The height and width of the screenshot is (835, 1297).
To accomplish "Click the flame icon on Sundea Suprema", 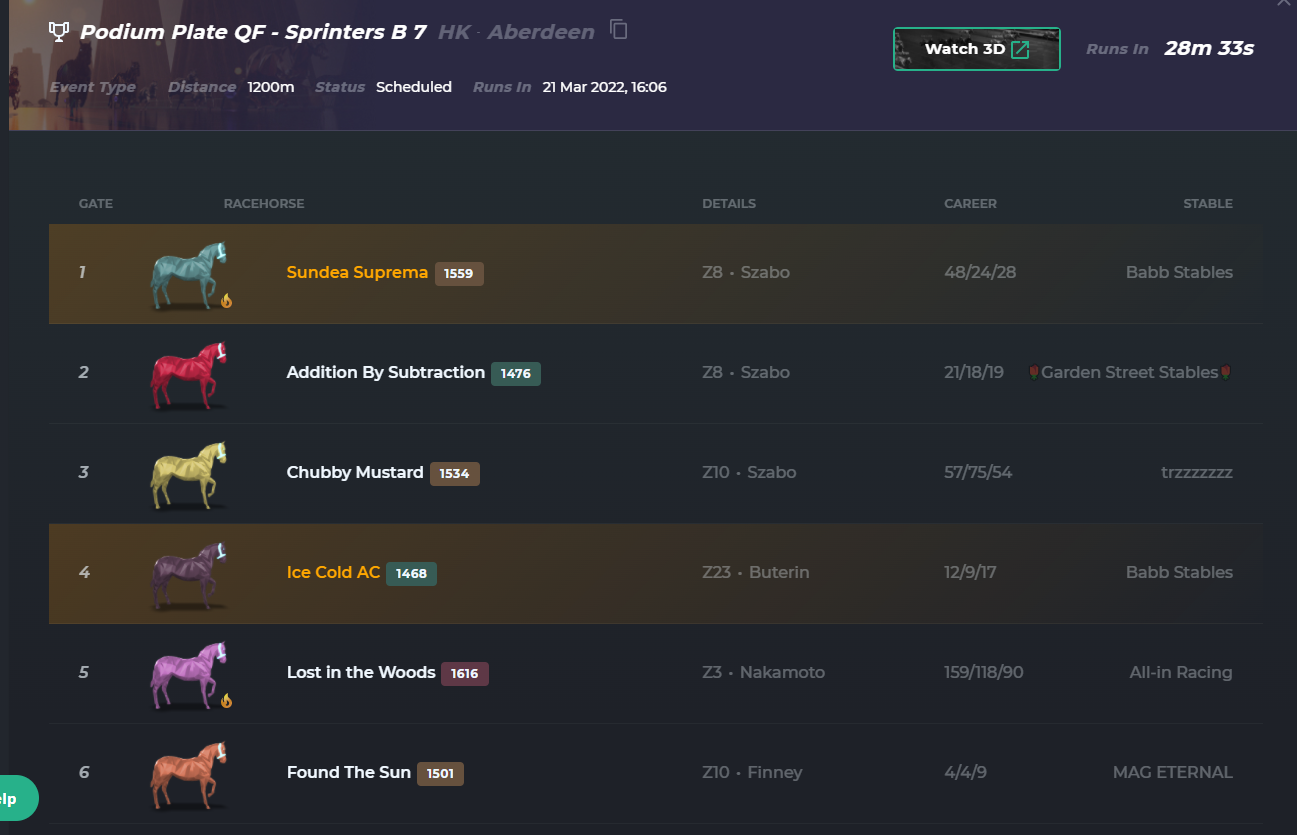I will [x=226, y=300].
